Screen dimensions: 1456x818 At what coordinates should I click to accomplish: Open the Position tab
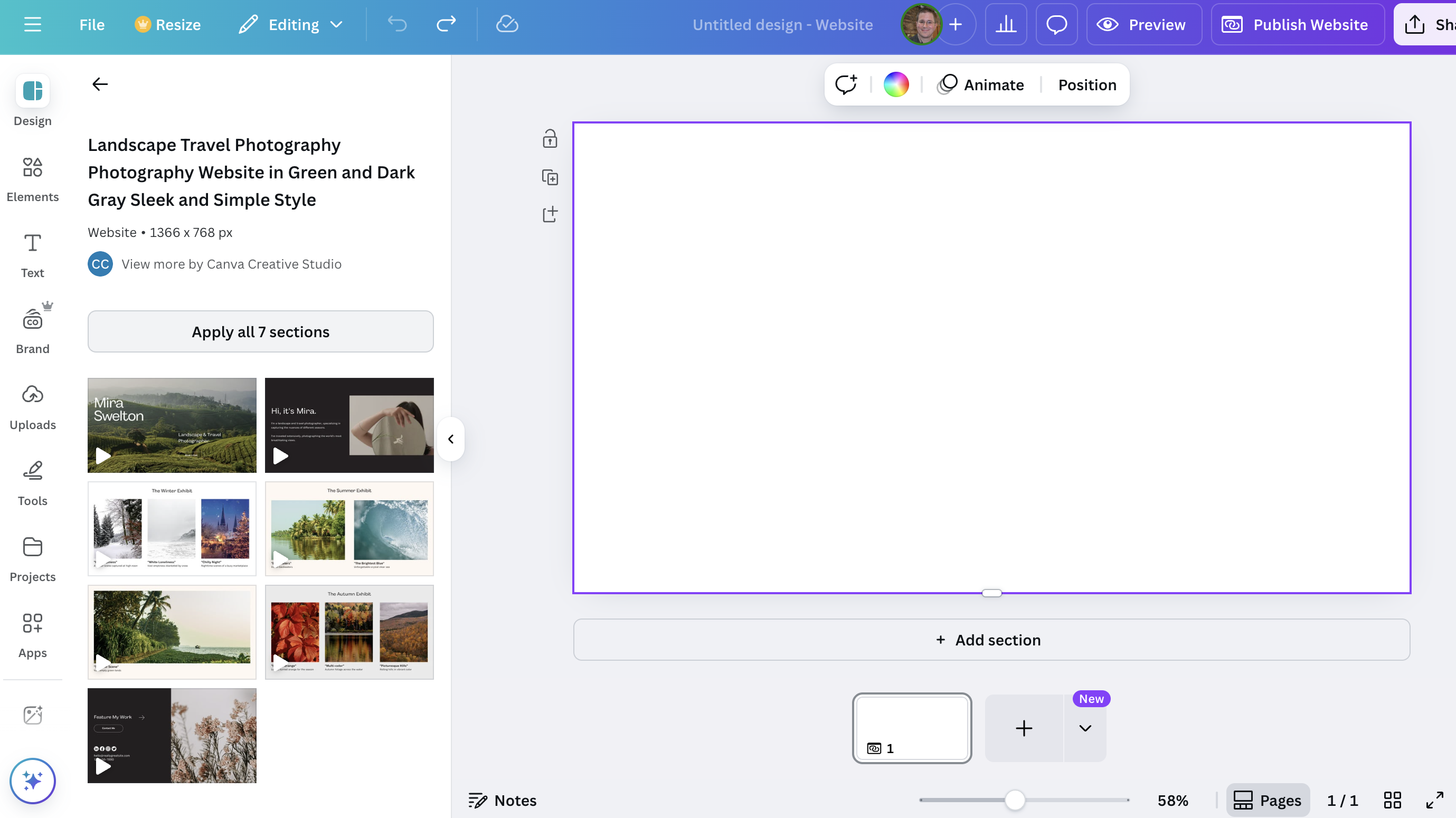click(x=1087, y=85)
